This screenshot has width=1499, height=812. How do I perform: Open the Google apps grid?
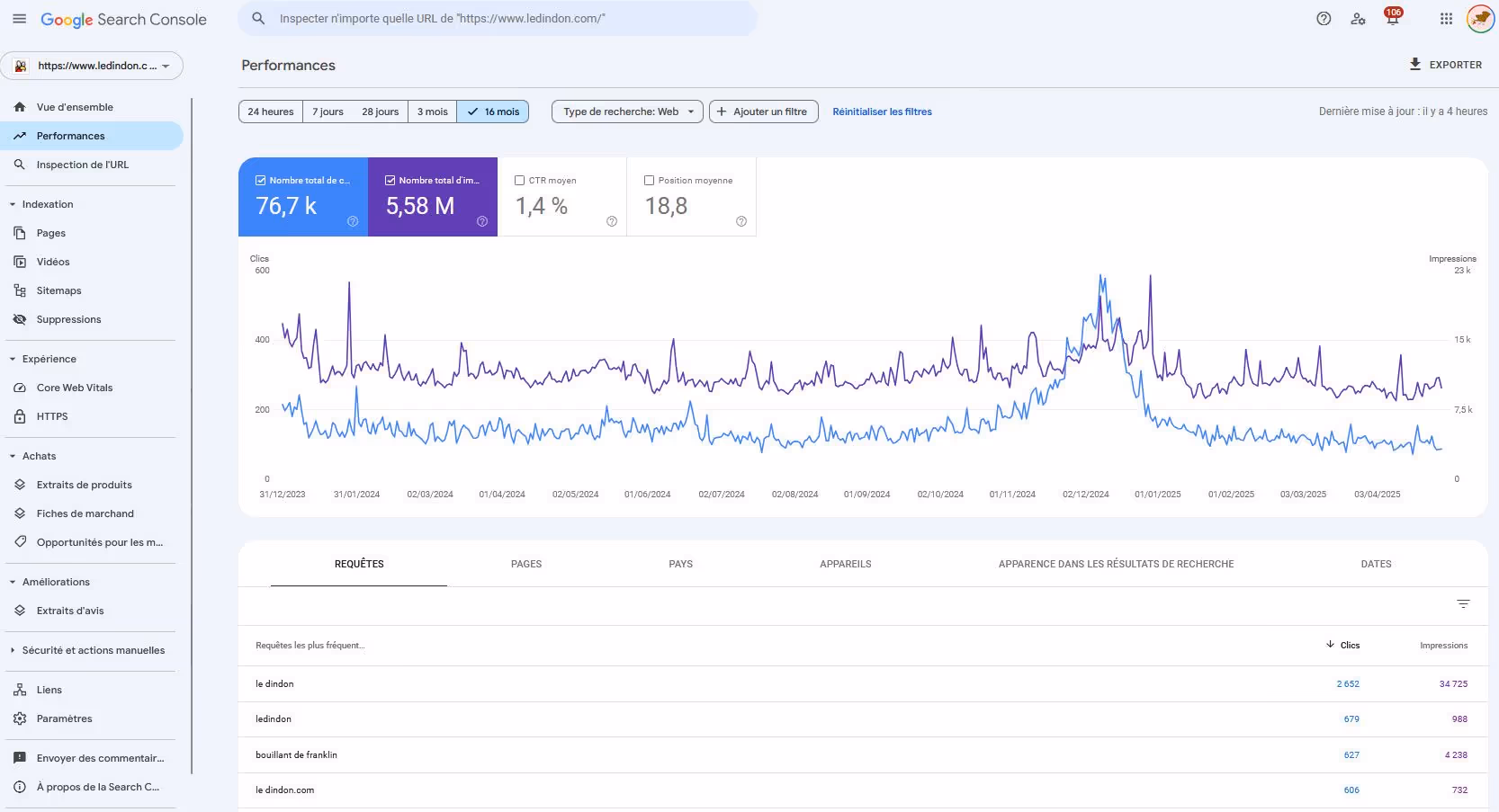(1446, 19)
